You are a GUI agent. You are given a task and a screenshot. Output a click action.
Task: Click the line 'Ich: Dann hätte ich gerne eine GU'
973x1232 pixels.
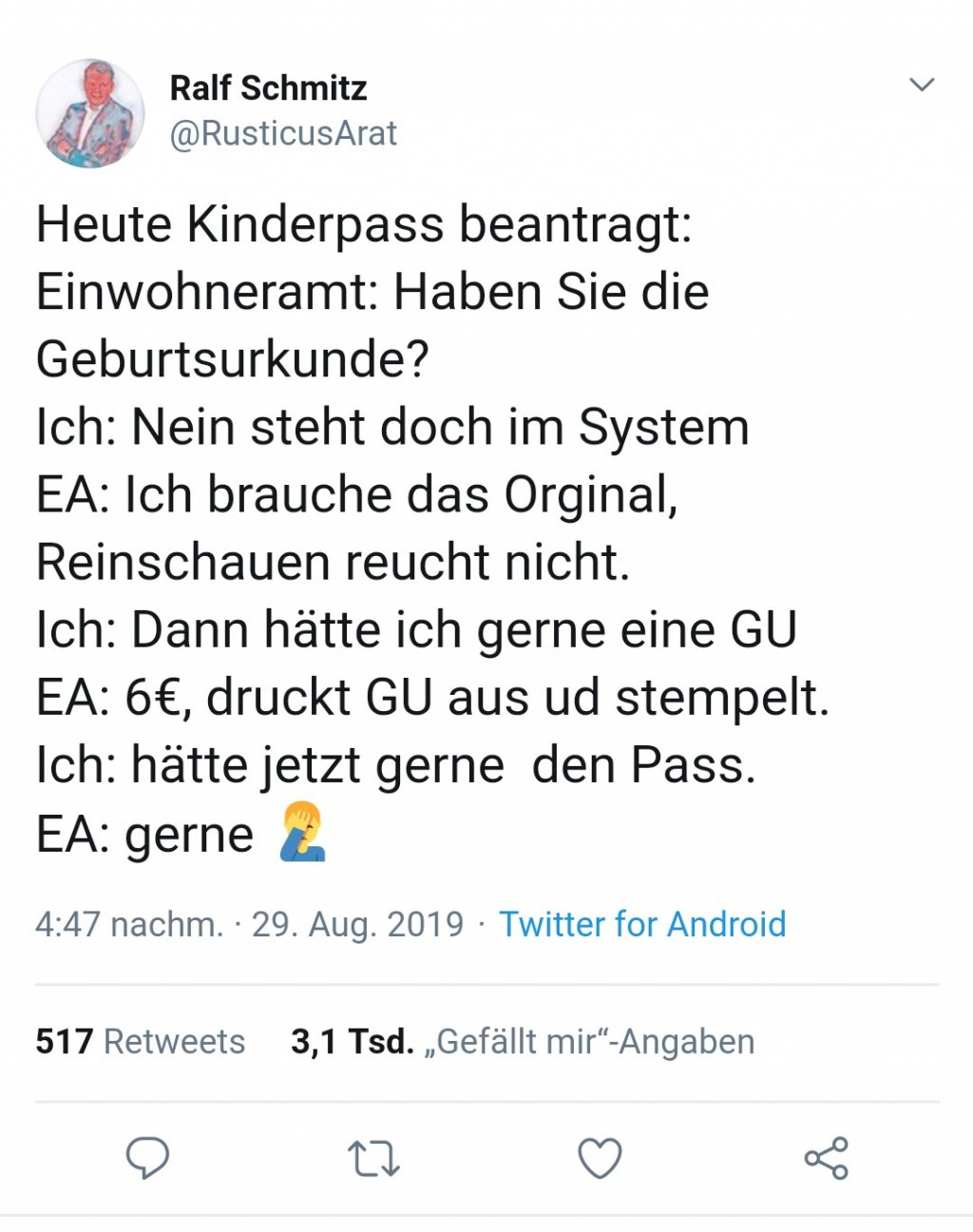pos(416,630)
